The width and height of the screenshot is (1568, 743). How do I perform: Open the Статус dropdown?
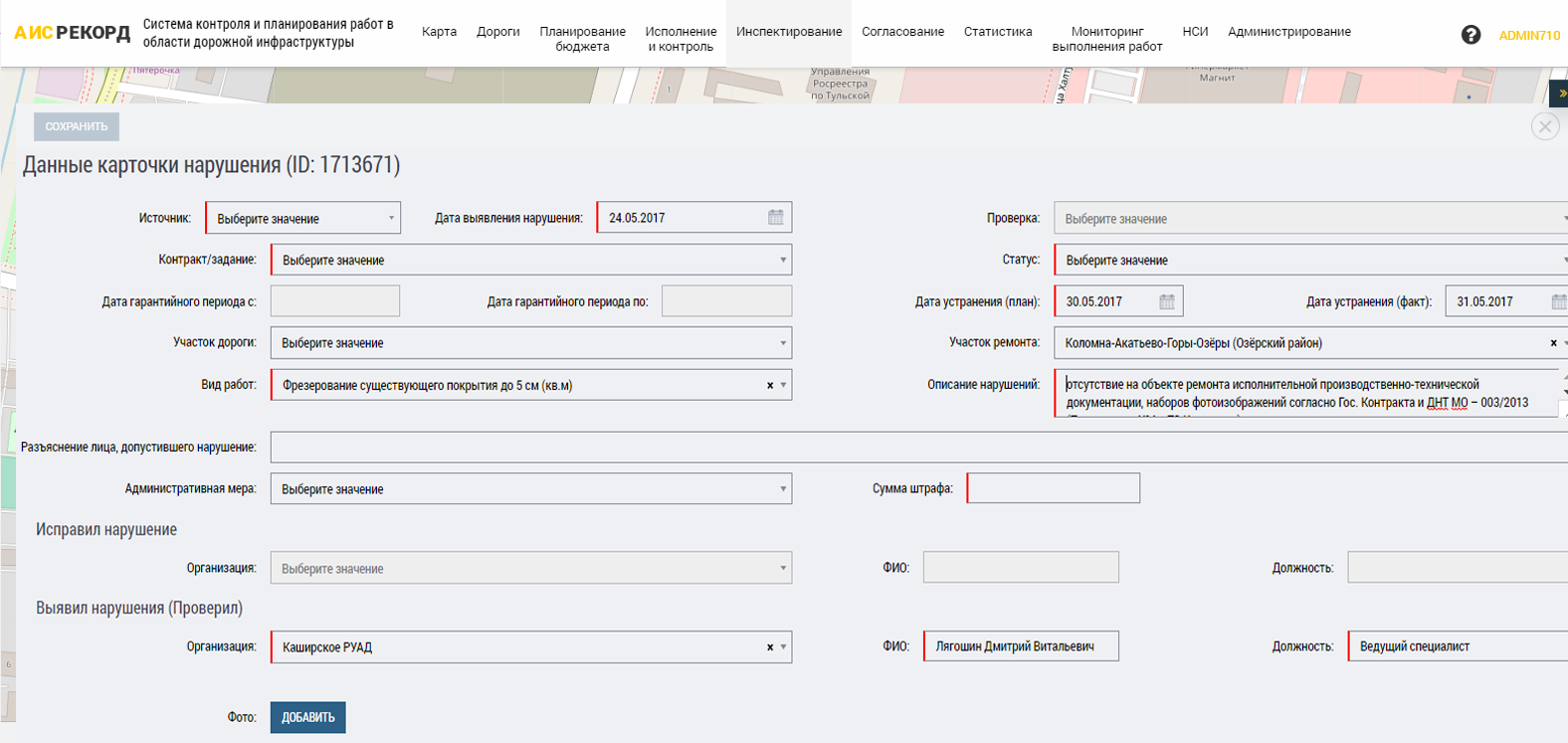[1311, 260]
